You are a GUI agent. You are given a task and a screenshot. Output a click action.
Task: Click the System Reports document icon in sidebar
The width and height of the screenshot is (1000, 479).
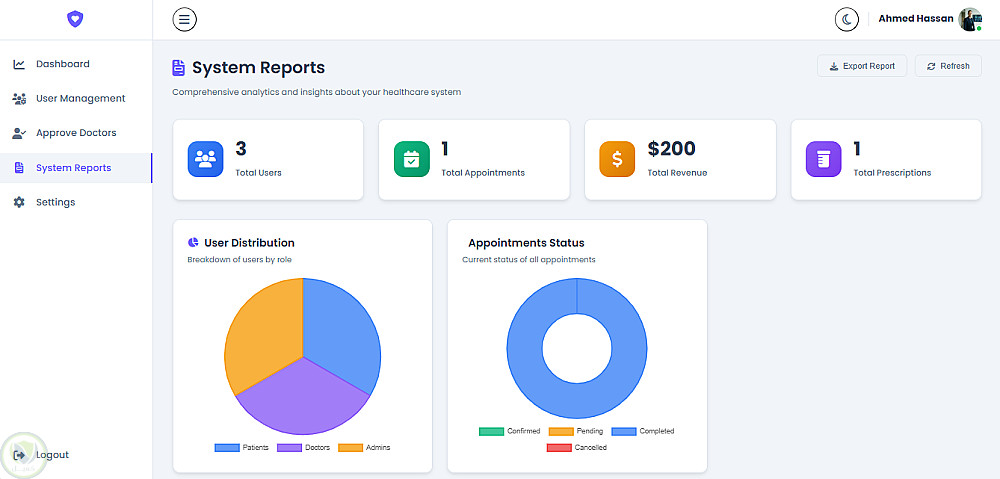(x=19, y=168)
